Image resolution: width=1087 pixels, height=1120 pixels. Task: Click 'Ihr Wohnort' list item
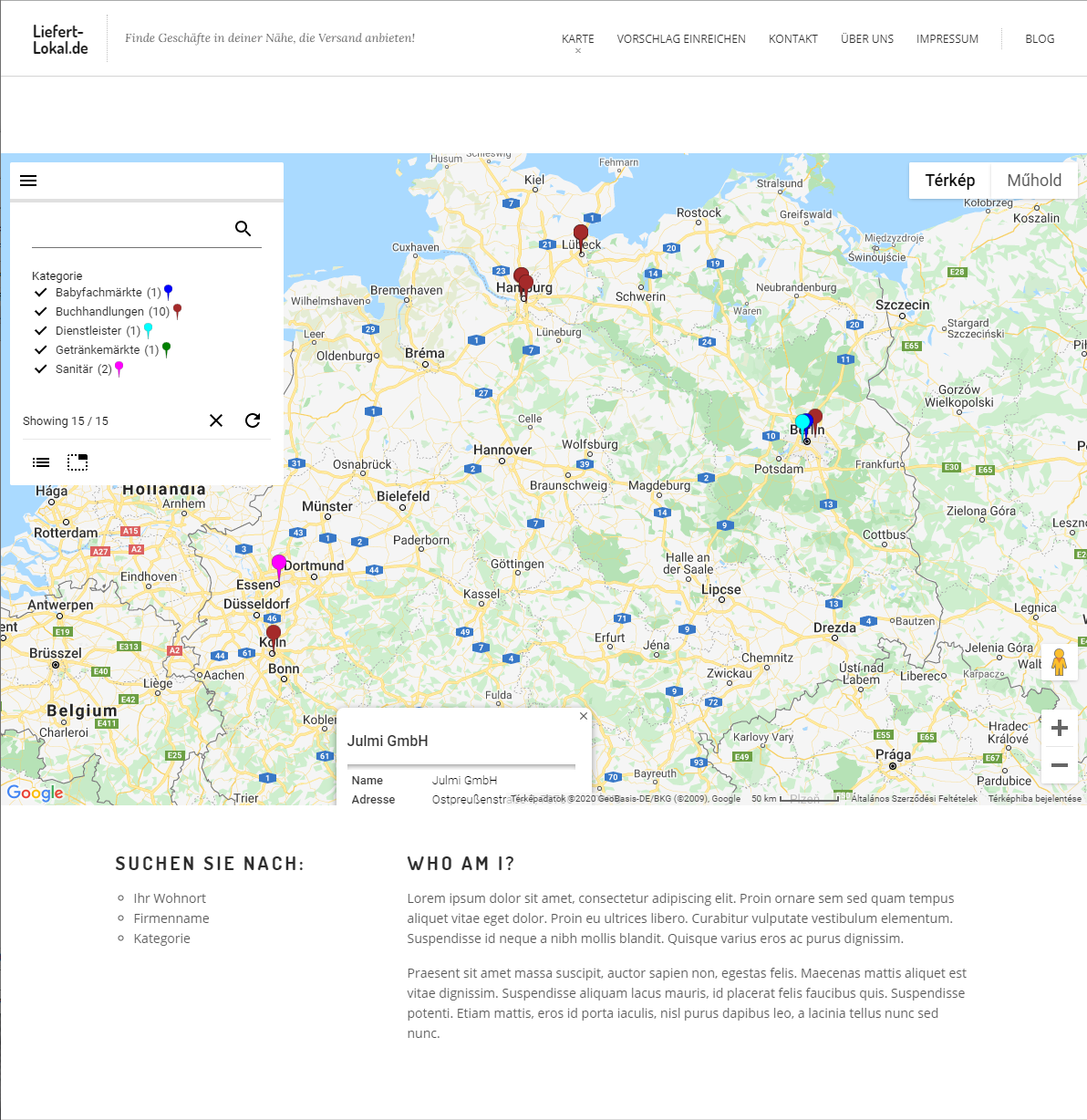pyautogui.click(x=170, y=898)
